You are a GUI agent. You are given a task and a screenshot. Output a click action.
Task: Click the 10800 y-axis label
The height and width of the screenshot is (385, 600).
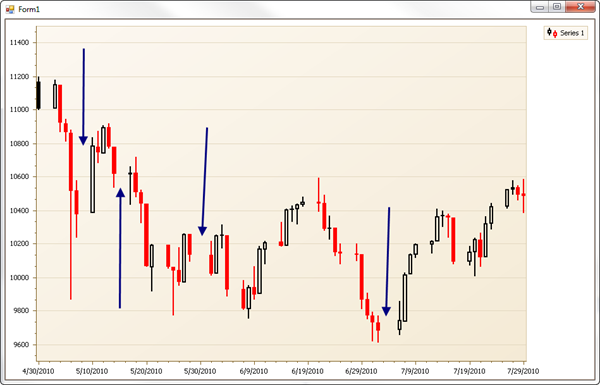point(20,144)
